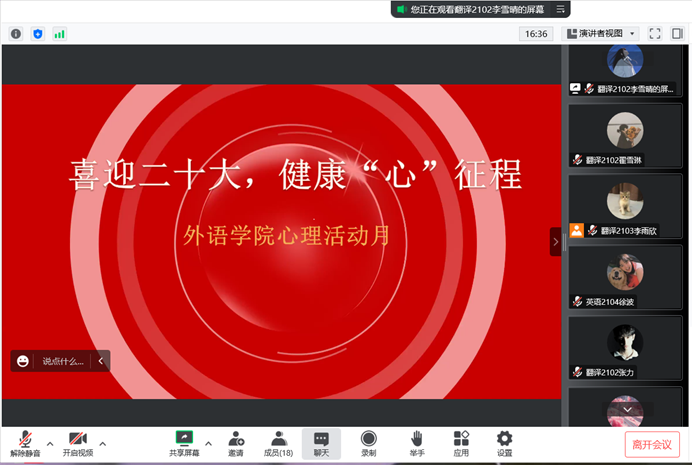The height and width of the screenshot is (465, 692).
Task: Click the blue security shield icon
Action: click(38, 33)
